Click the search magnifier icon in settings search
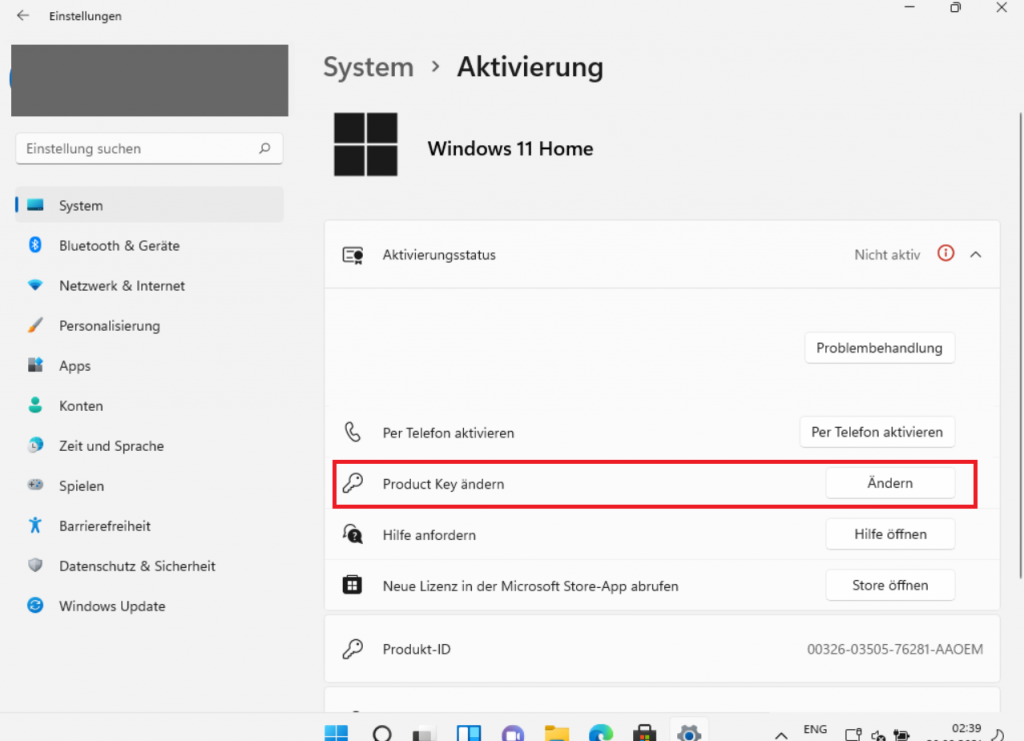Viewport: 1024px width, 741px height. (x=265, y=148)
